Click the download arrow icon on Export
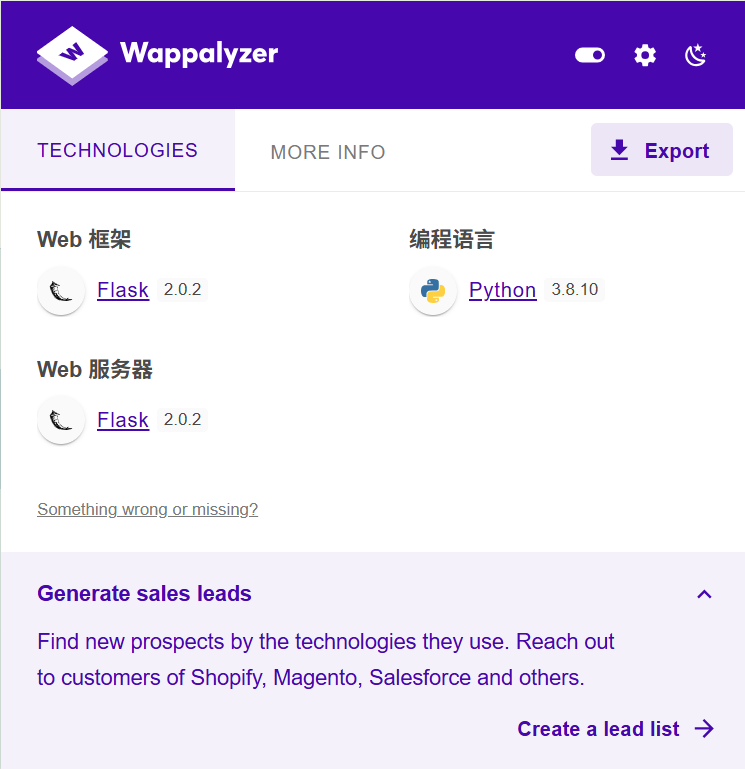This screenshot has height=769, width=745. (x=619, y=150)
